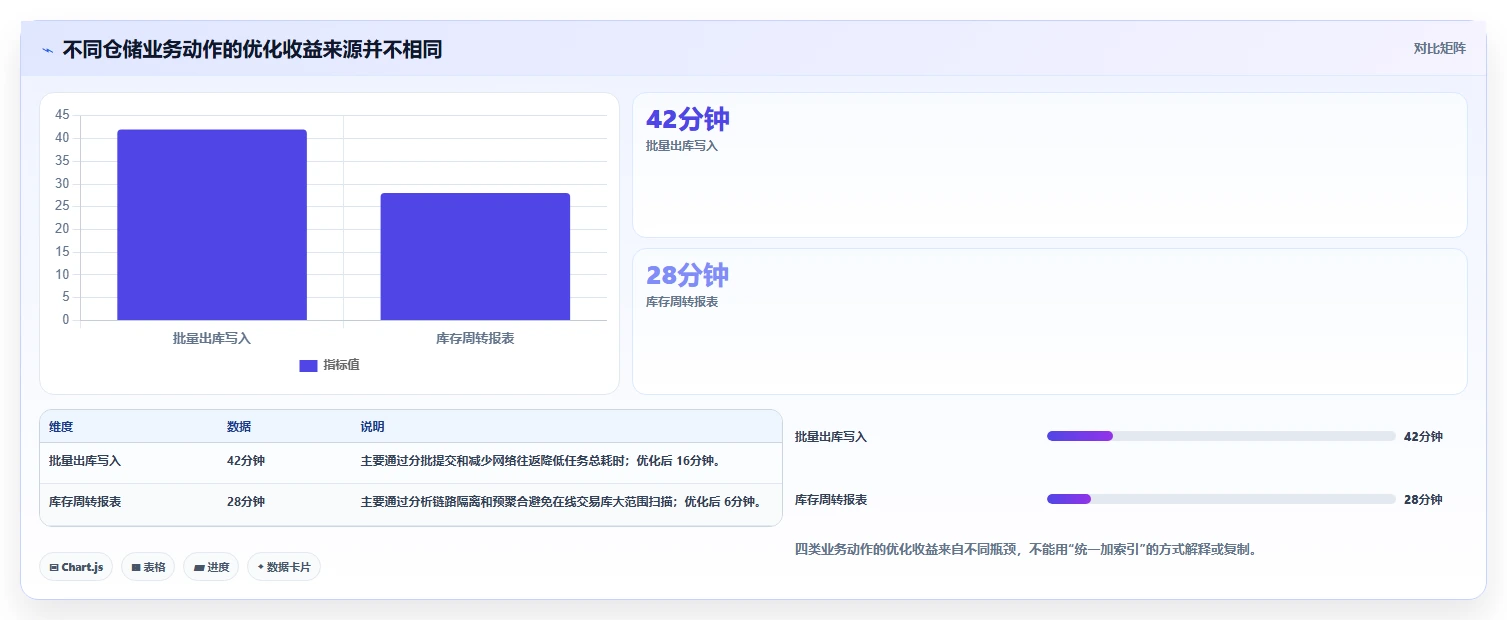Viewport: 1507px width, 620px height.
Task: Click 42分钟 value right of progress bar
Action: point(1423,437)
